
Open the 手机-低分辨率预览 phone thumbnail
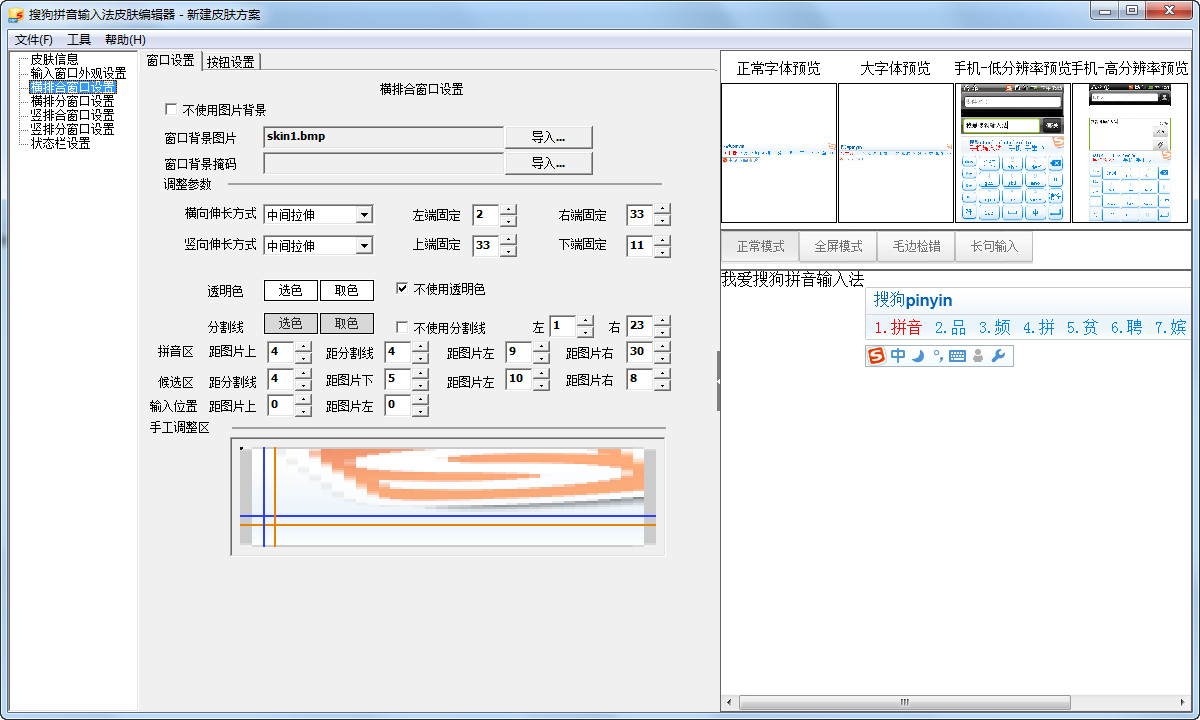pyautogui.click(x=1012, y=153)
